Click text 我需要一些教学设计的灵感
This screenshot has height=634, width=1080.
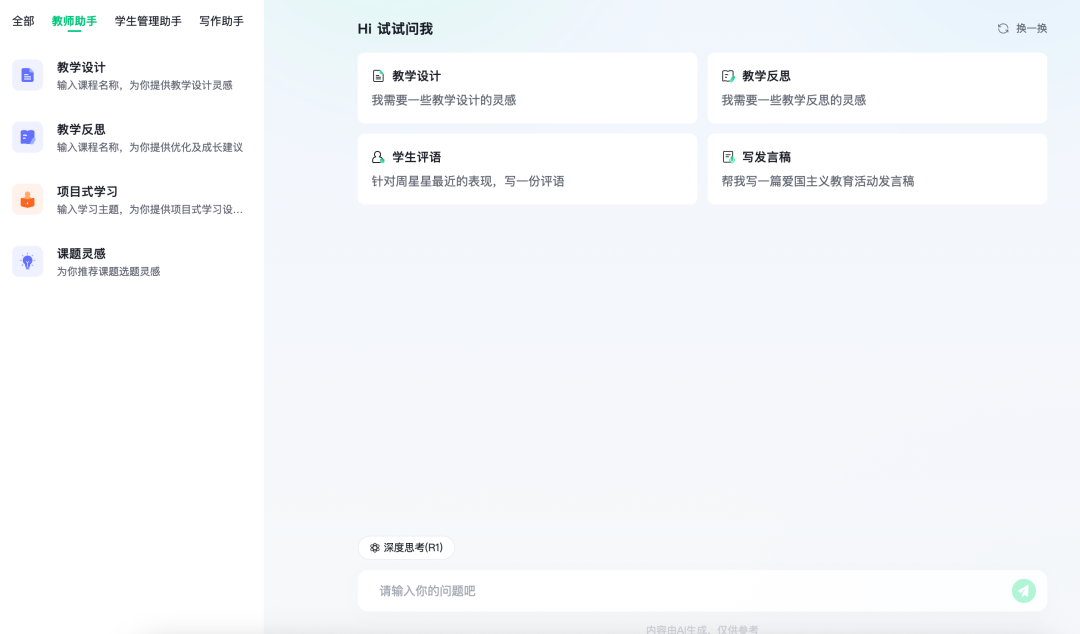coord(444,100)
